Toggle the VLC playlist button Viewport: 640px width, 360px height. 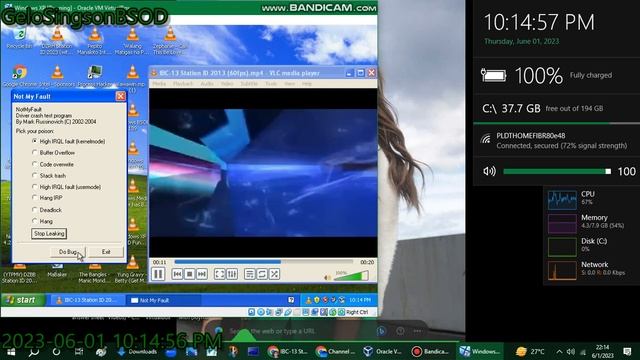click(249, 274)
